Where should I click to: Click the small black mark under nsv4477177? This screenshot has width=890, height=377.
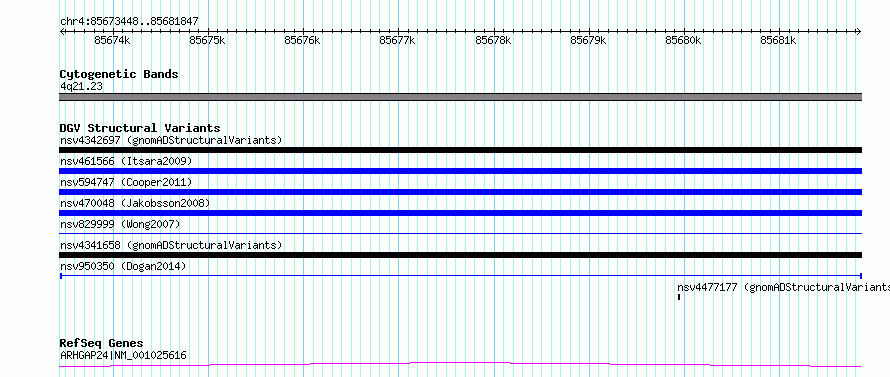point(679,297)
